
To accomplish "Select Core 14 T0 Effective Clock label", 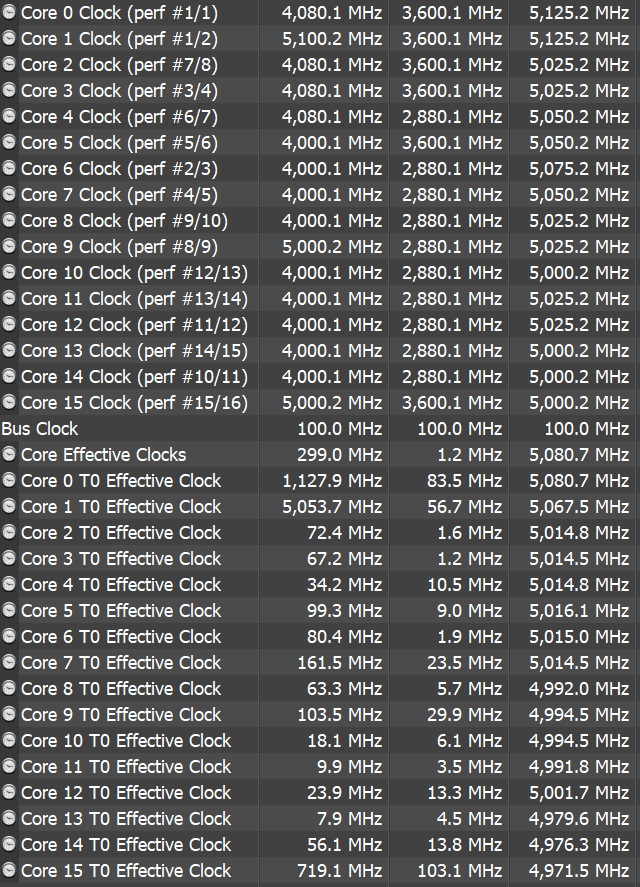I will point(126,845).
